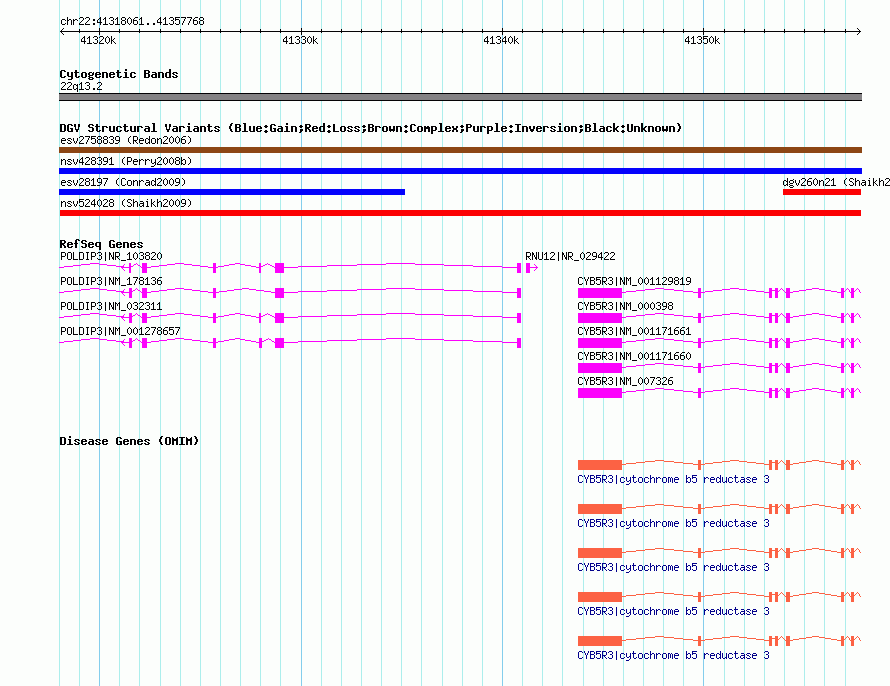Screen dimensions: 890x686
Task: Click the dgv260n21 variant label
Action: (836, 182)
